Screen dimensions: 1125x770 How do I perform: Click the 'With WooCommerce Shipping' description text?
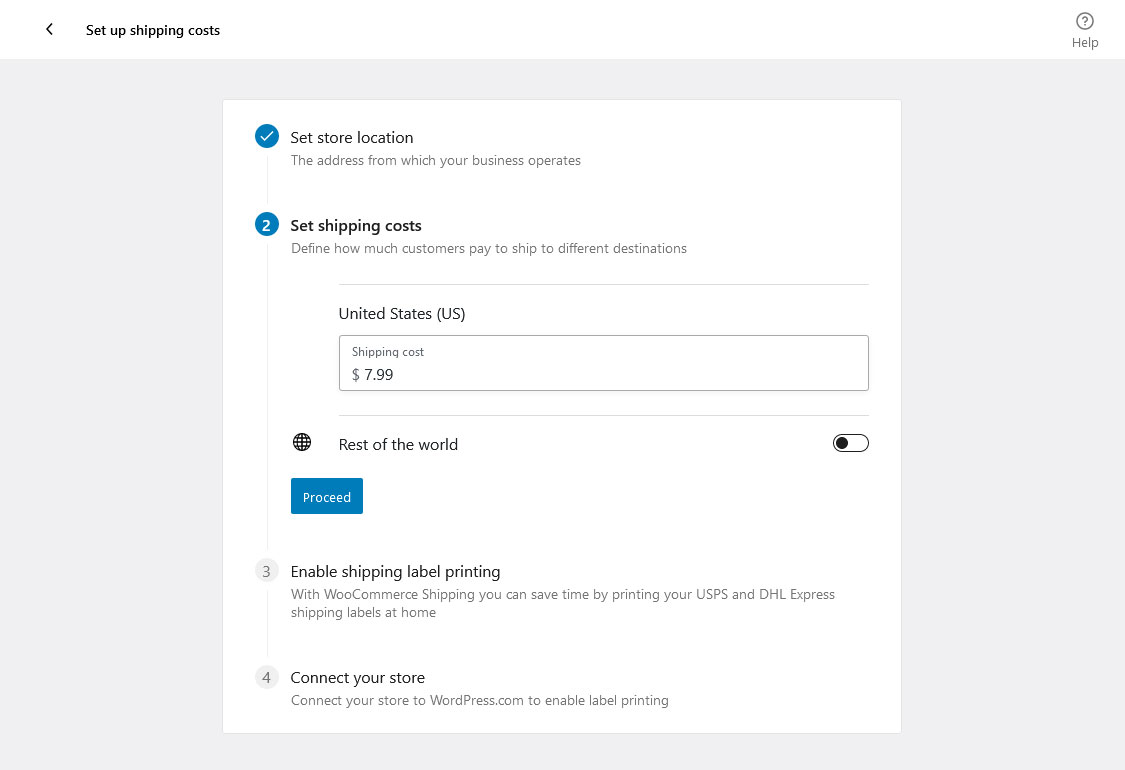(x=562, y=603)
